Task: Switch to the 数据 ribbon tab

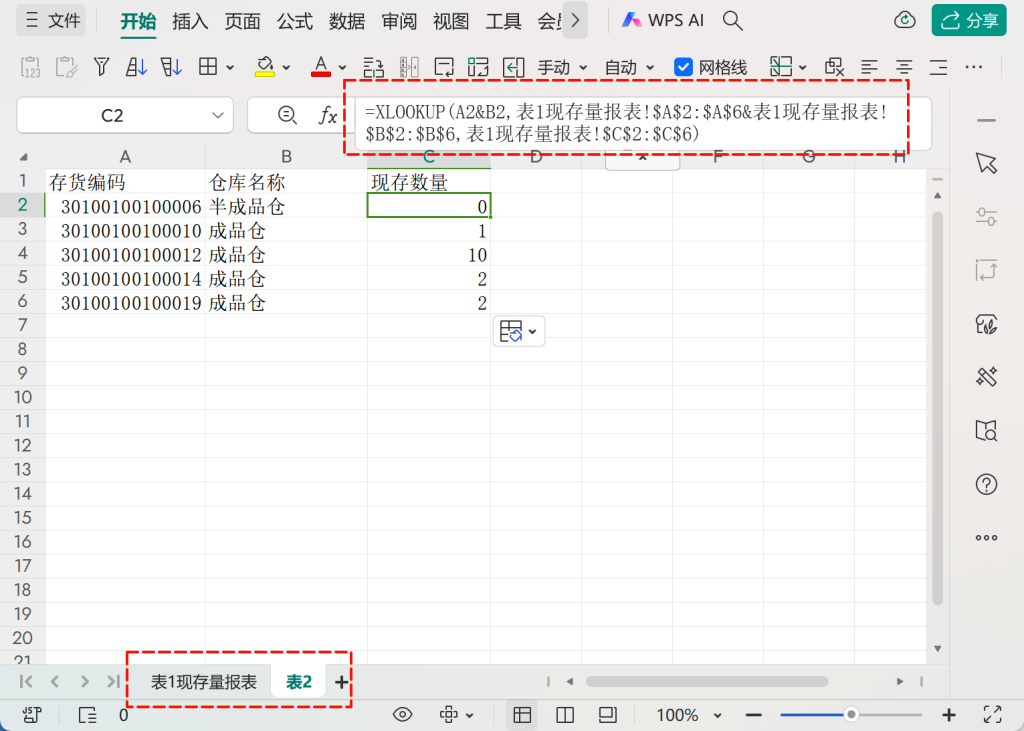Action: 347,22
